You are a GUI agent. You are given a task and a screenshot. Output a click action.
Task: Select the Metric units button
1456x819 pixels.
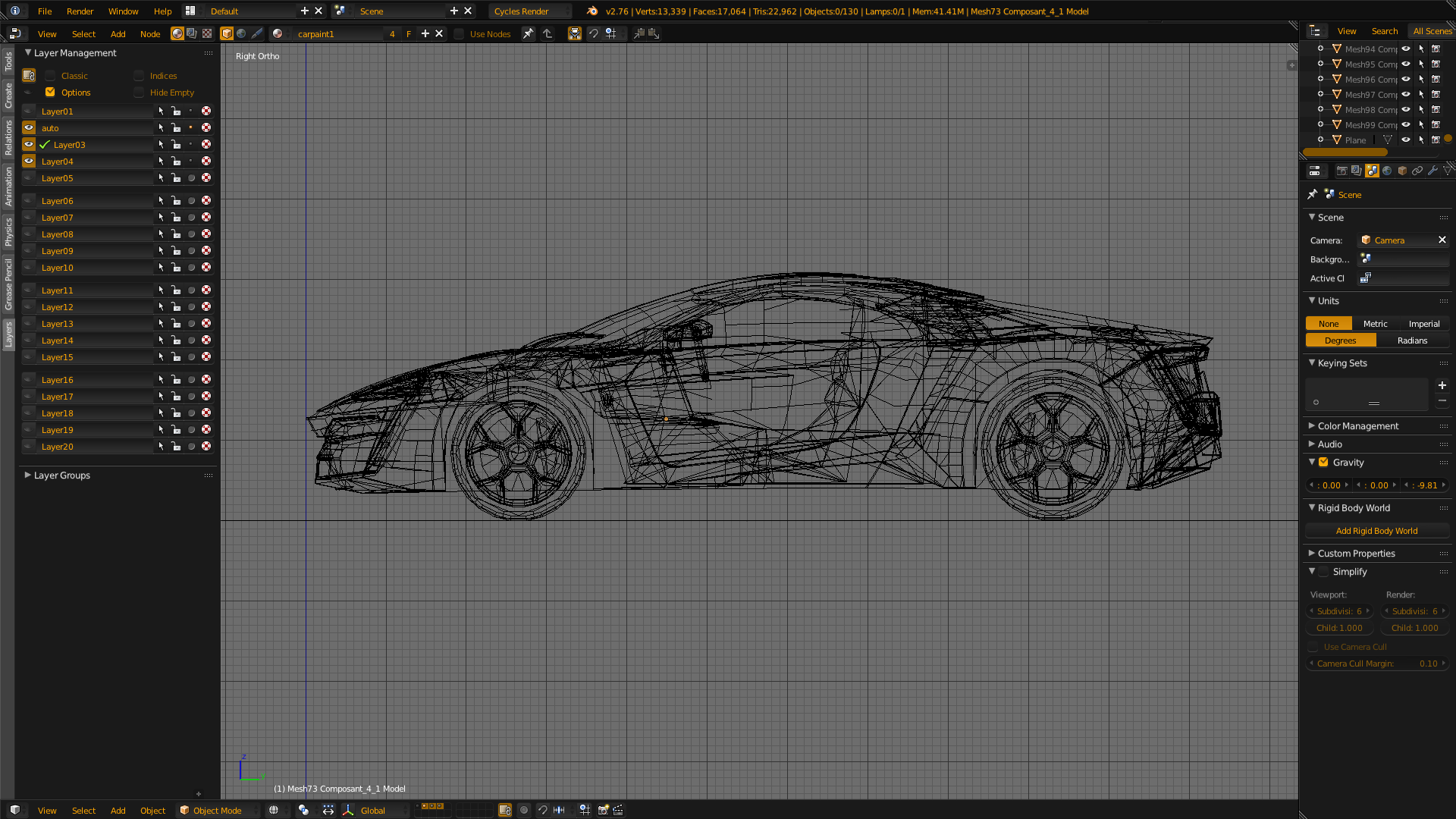(x=1375, y=324)
